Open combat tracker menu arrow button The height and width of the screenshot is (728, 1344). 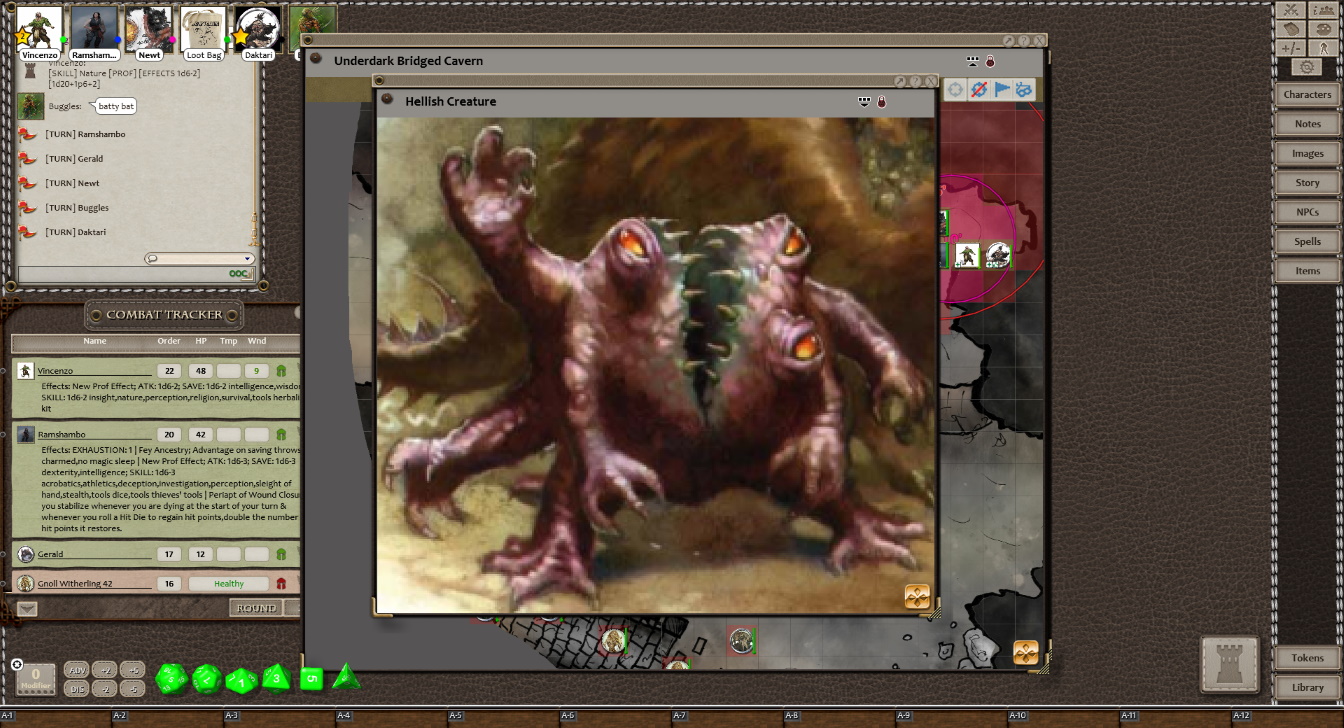tap(27, 608)
